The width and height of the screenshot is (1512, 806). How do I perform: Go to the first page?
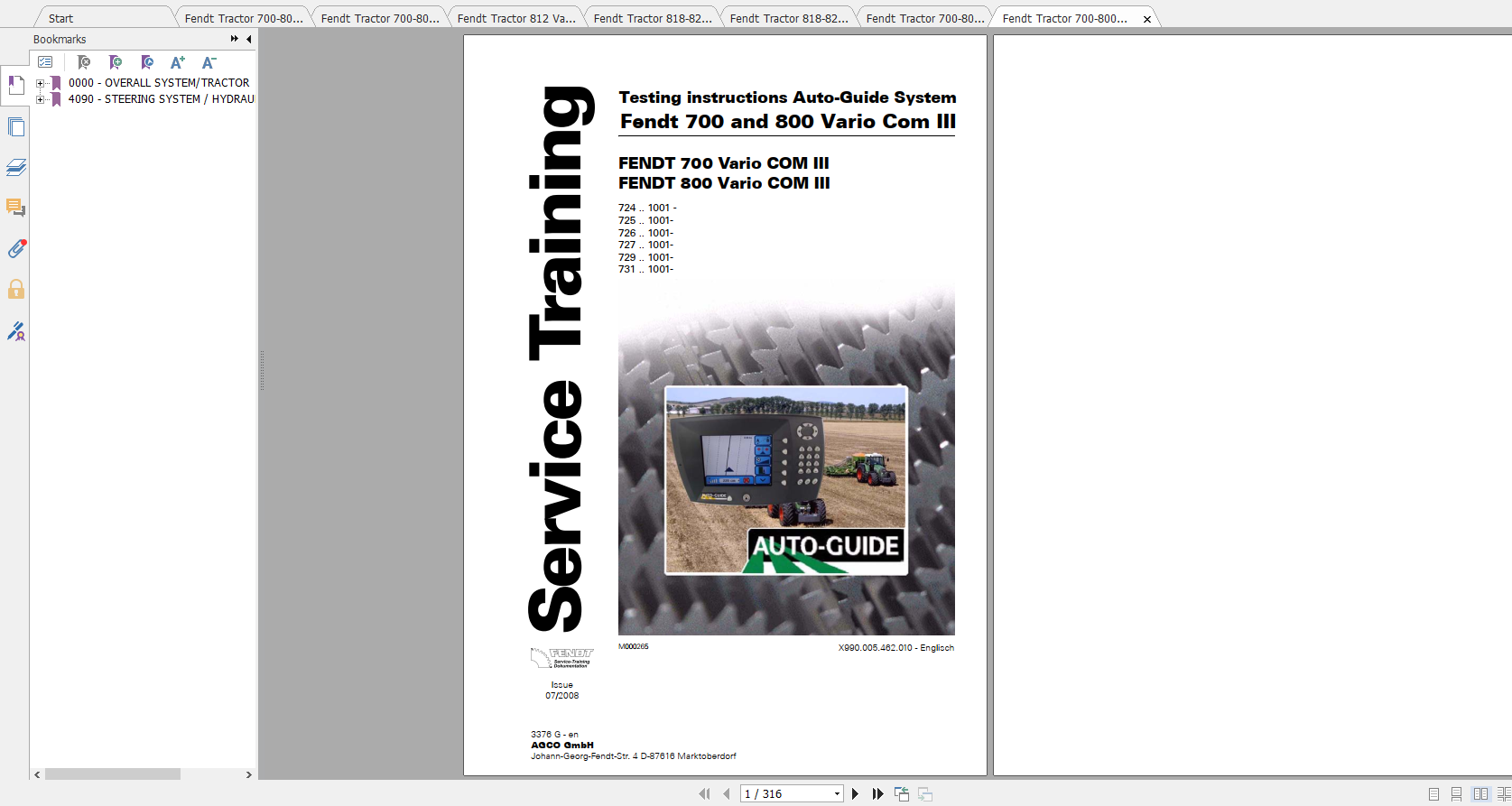(704, 793)
